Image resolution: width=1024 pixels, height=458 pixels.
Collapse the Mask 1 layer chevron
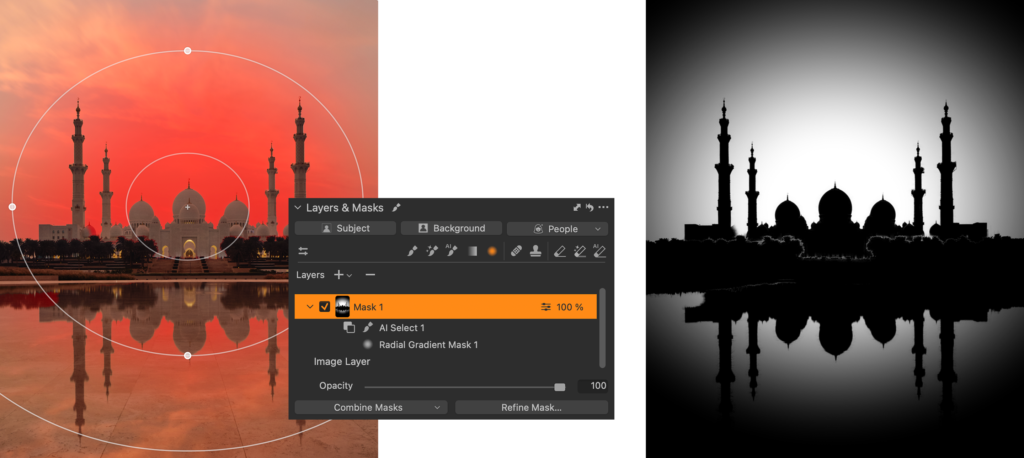point(310,307)
